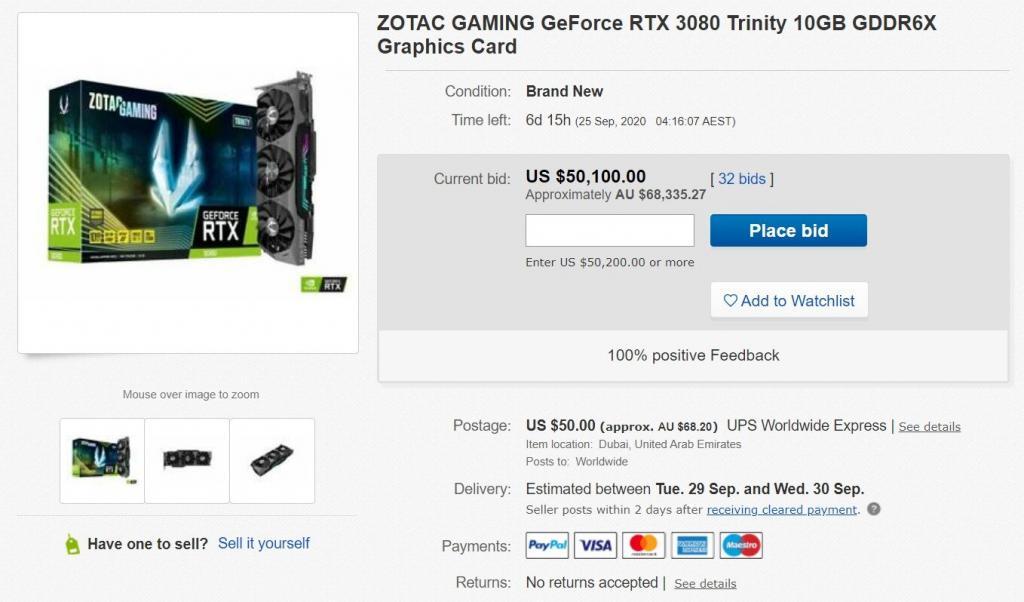Add this item to Watchlist

[789, 300]
